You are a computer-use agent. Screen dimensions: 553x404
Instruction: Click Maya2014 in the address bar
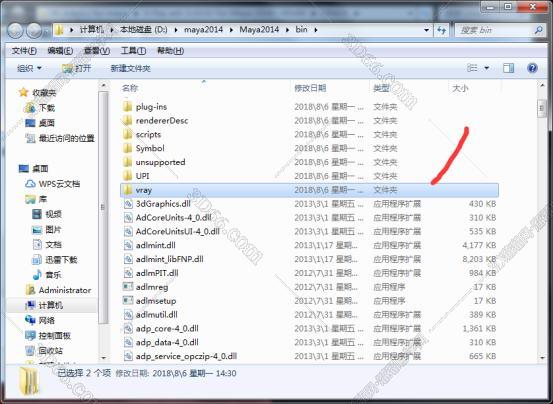click(x=259, y=30)
